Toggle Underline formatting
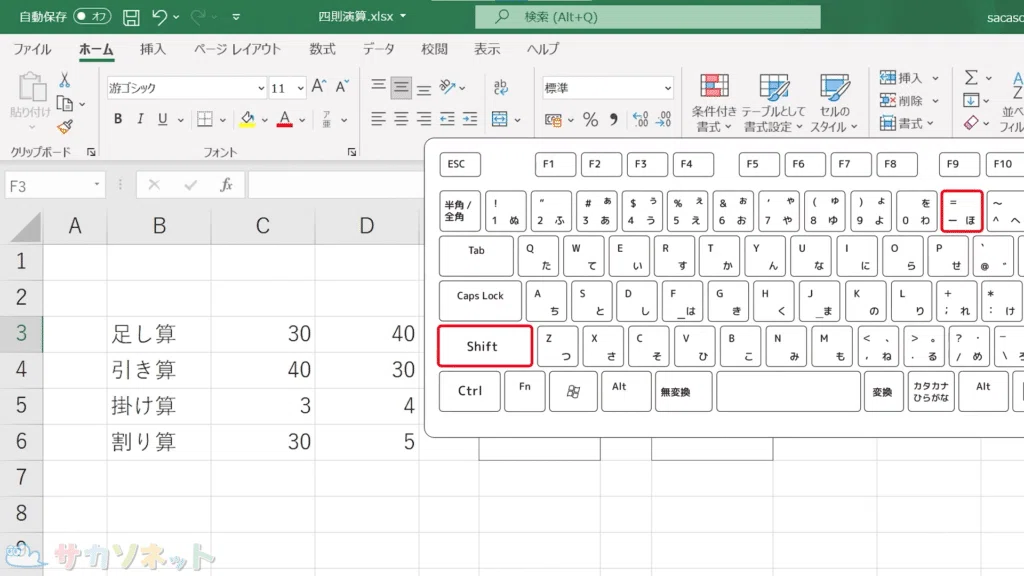Viewport: 1024px width, 576px height. click(162, 119)
